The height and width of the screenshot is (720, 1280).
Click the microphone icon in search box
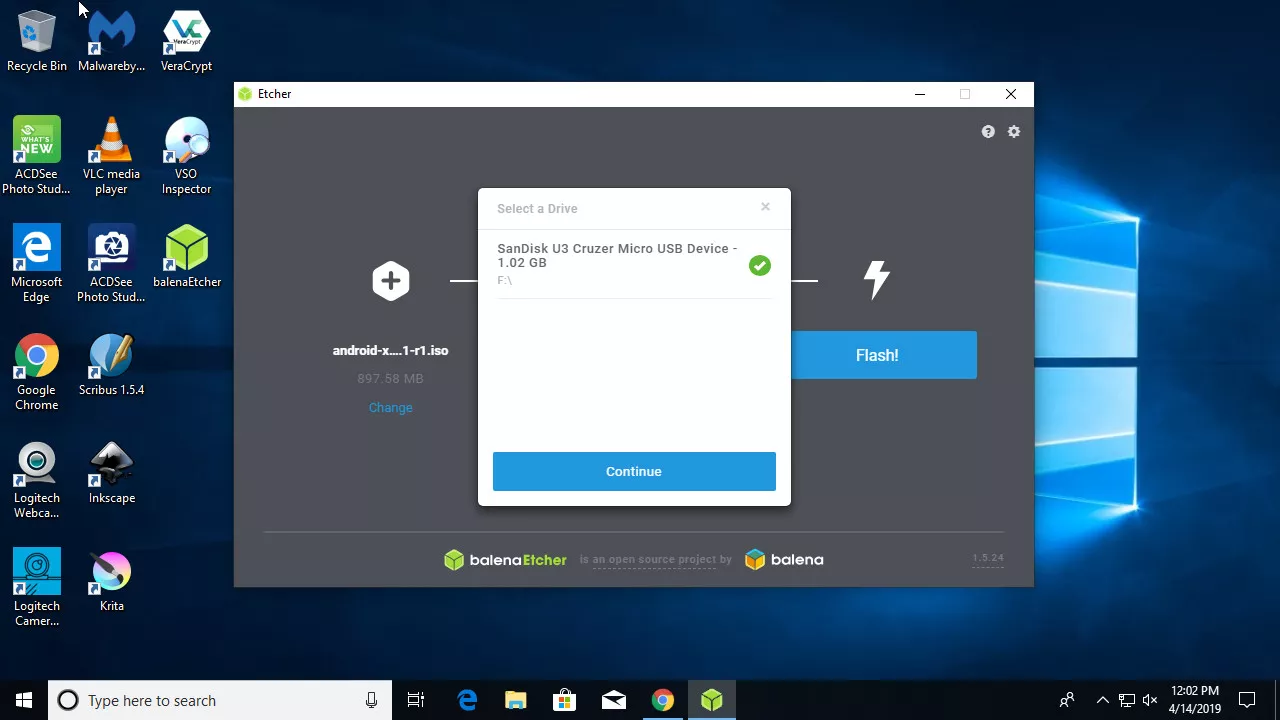click(371, 700)
